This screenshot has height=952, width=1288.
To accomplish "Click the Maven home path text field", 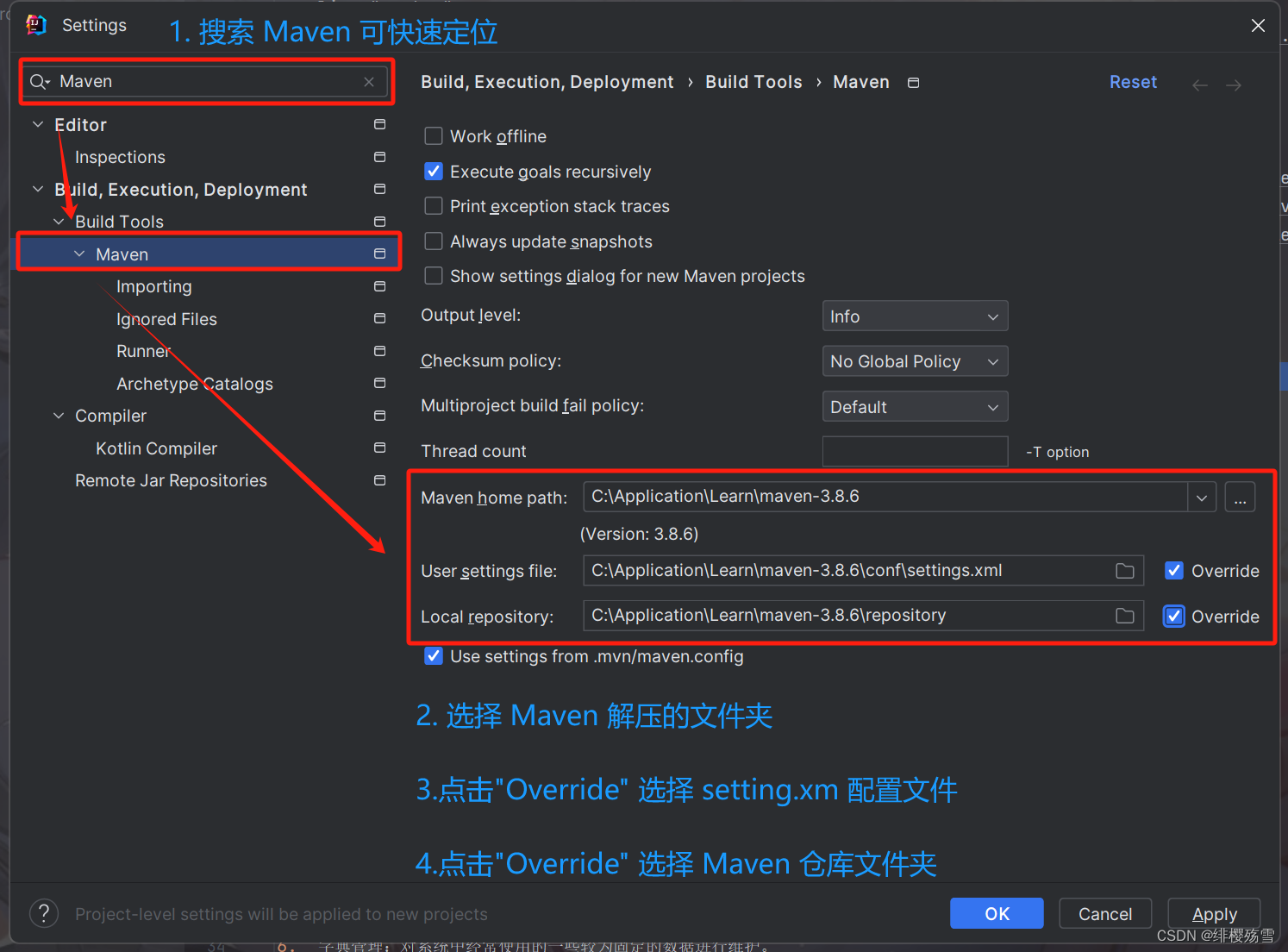I will (x=885, y=498).
